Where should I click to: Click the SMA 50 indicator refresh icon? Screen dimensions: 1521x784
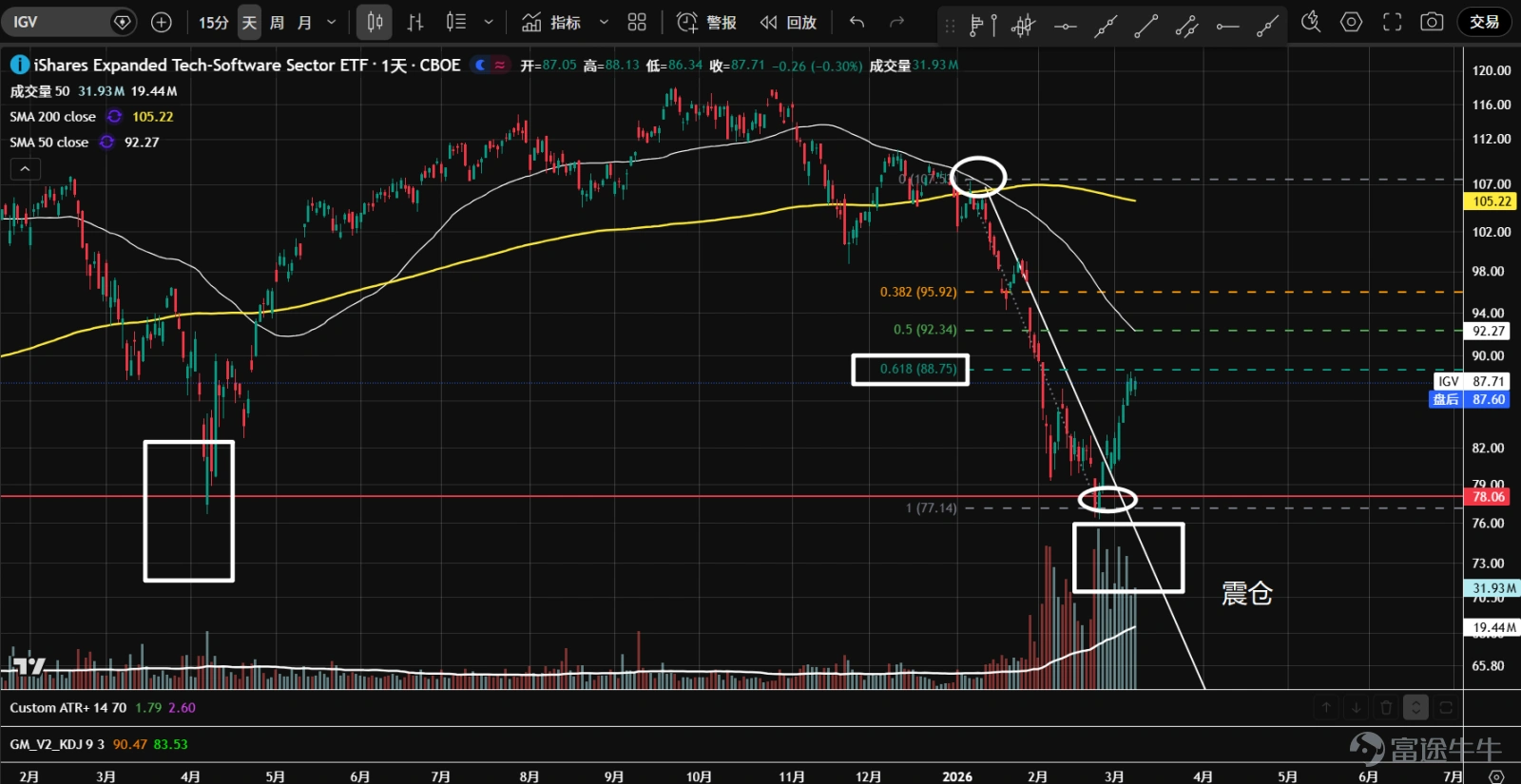pyautogui.click(x=107, y=143)
